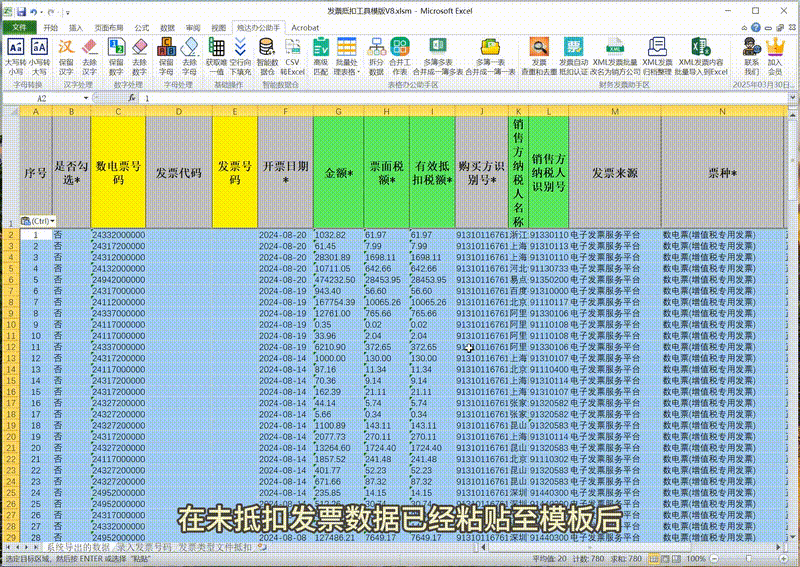Screen dimensions: 800x567
Task: Click the 多簿多表 merge workbooks icon
Action: coord(438,47)
